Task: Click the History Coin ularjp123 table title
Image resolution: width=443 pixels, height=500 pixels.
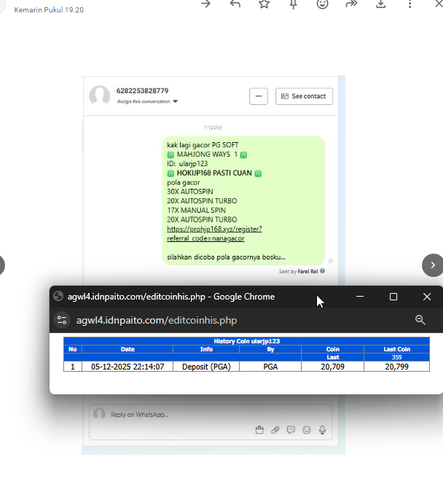Action: click(x=247, y=341)
